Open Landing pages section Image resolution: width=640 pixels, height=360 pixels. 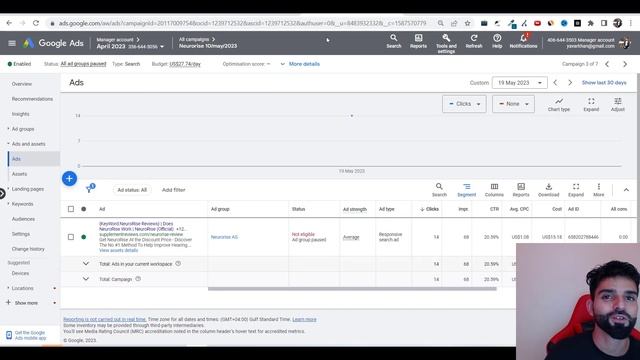coord(27,189)
